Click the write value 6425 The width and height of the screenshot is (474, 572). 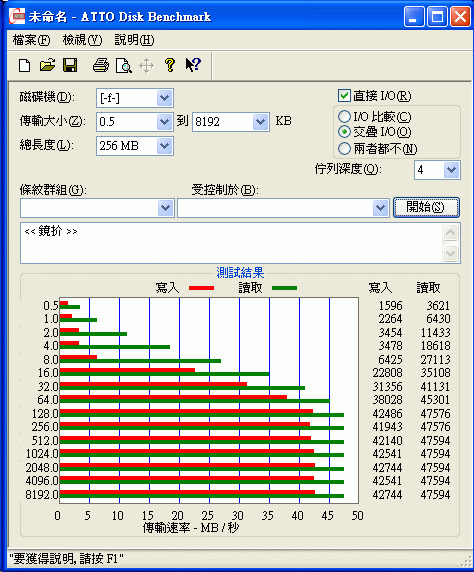(x=390, y=359)
